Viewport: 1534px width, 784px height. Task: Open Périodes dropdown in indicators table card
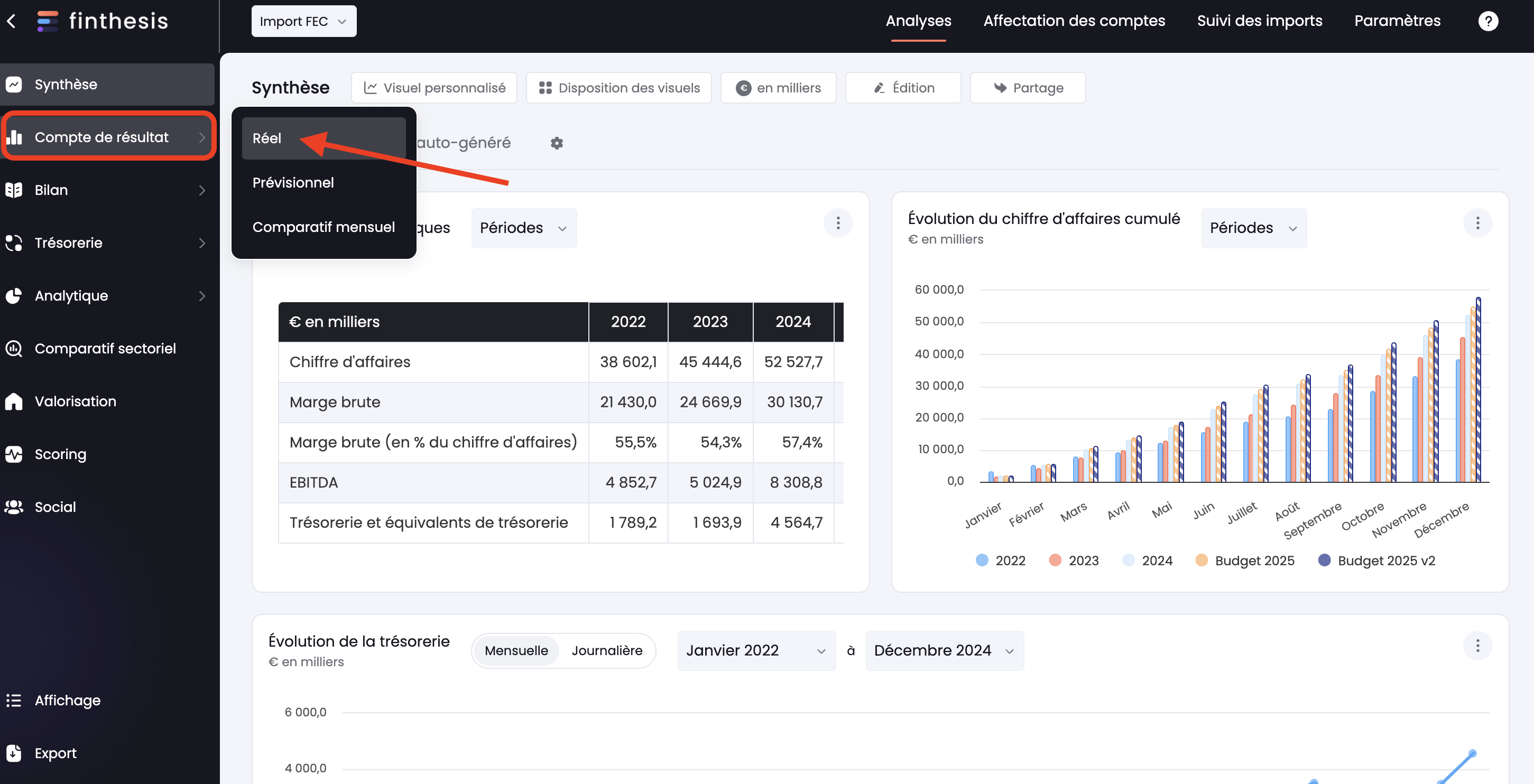click(x=523, y=228)
